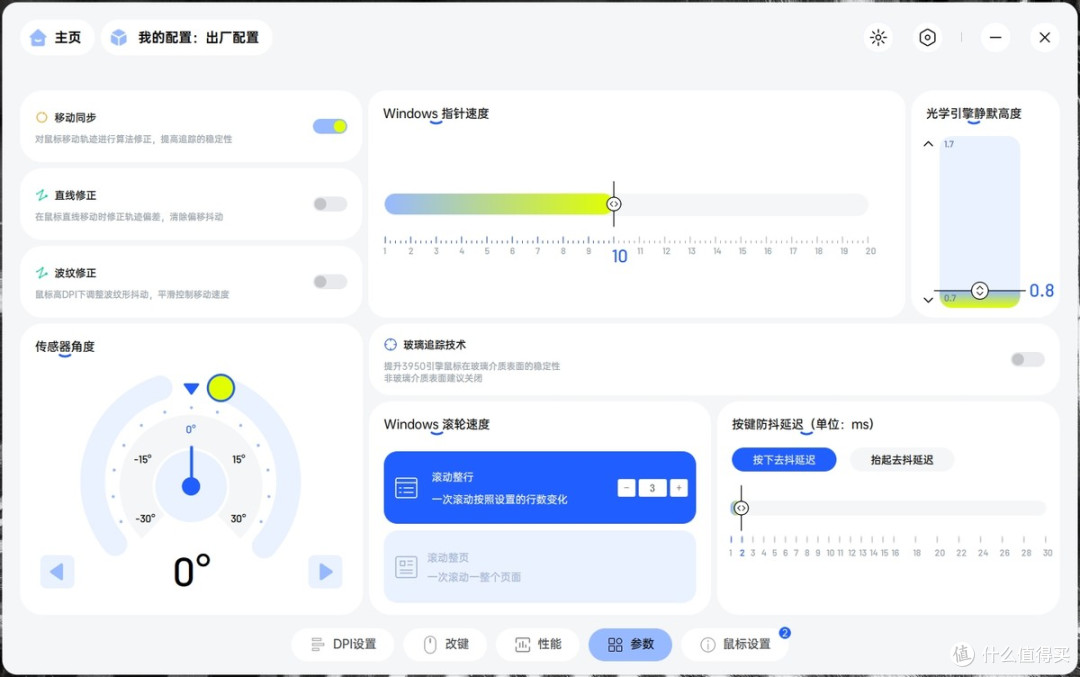The height and width of the screenshot is (677, 1080).
Task: Click the brightness theme sun icon
Action: pos(878,37)
